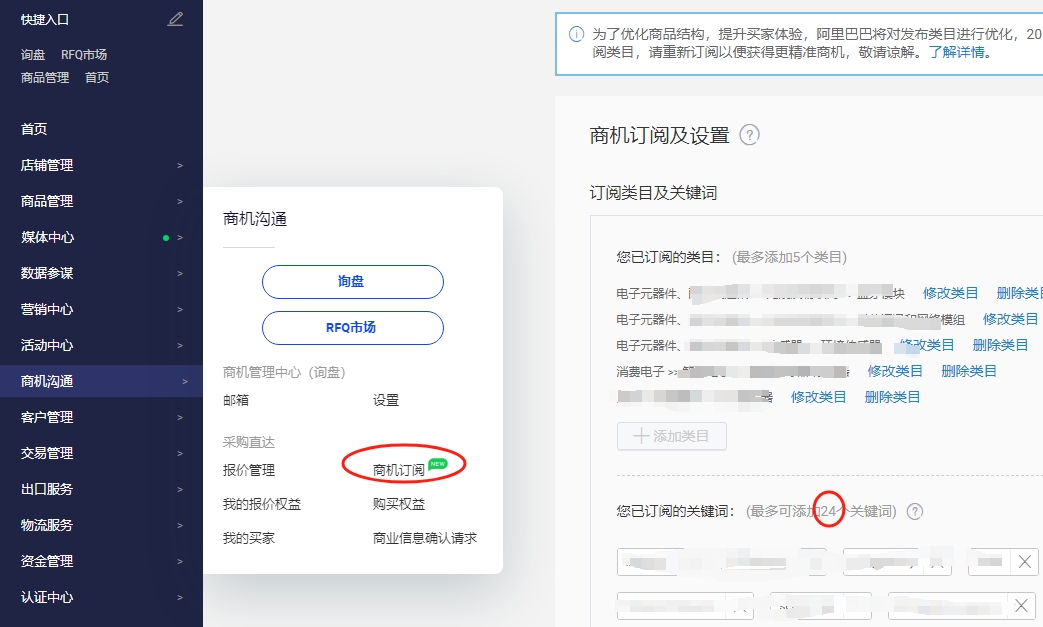This screenshot has height=627, width=1043.
Task: Click 修改类目 in 消费电子 category row
Action: (x=895, y=371)
